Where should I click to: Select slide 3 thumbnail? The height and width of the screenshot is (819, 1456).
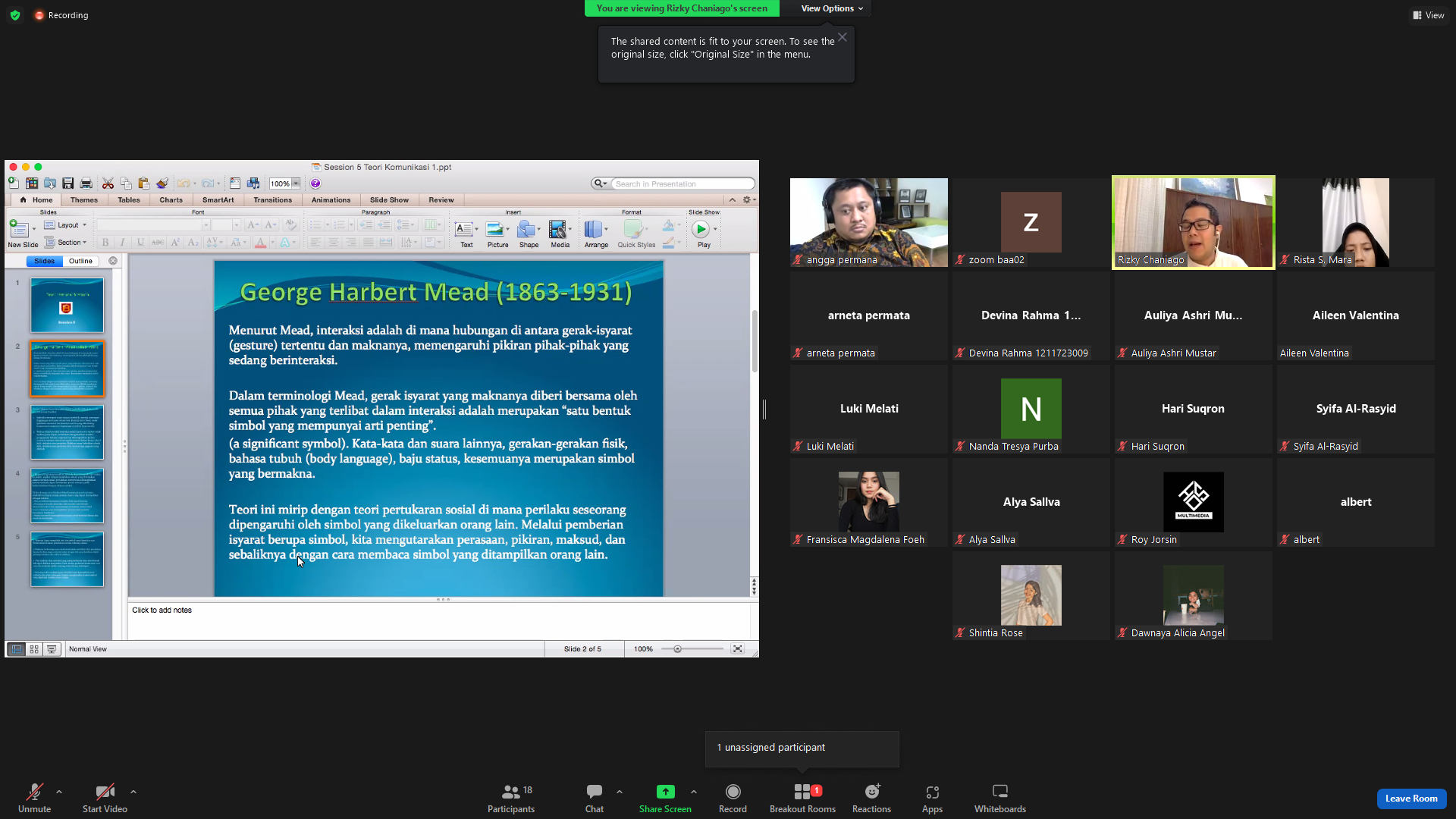point(67,432)
